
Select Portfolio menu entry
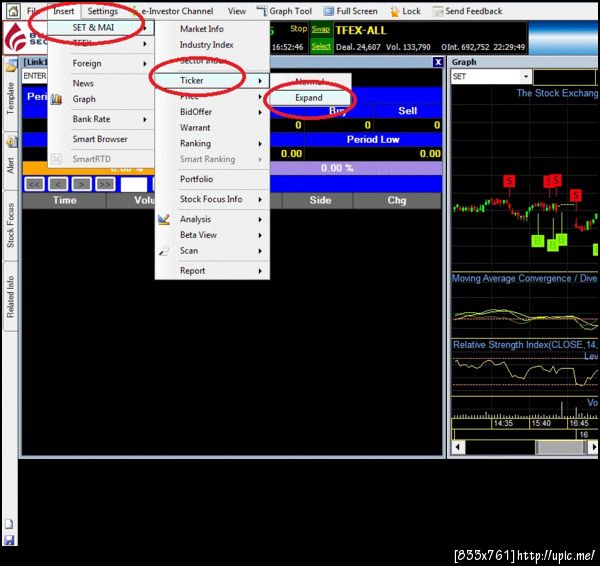pyautogui.click(x=212, y=179)
